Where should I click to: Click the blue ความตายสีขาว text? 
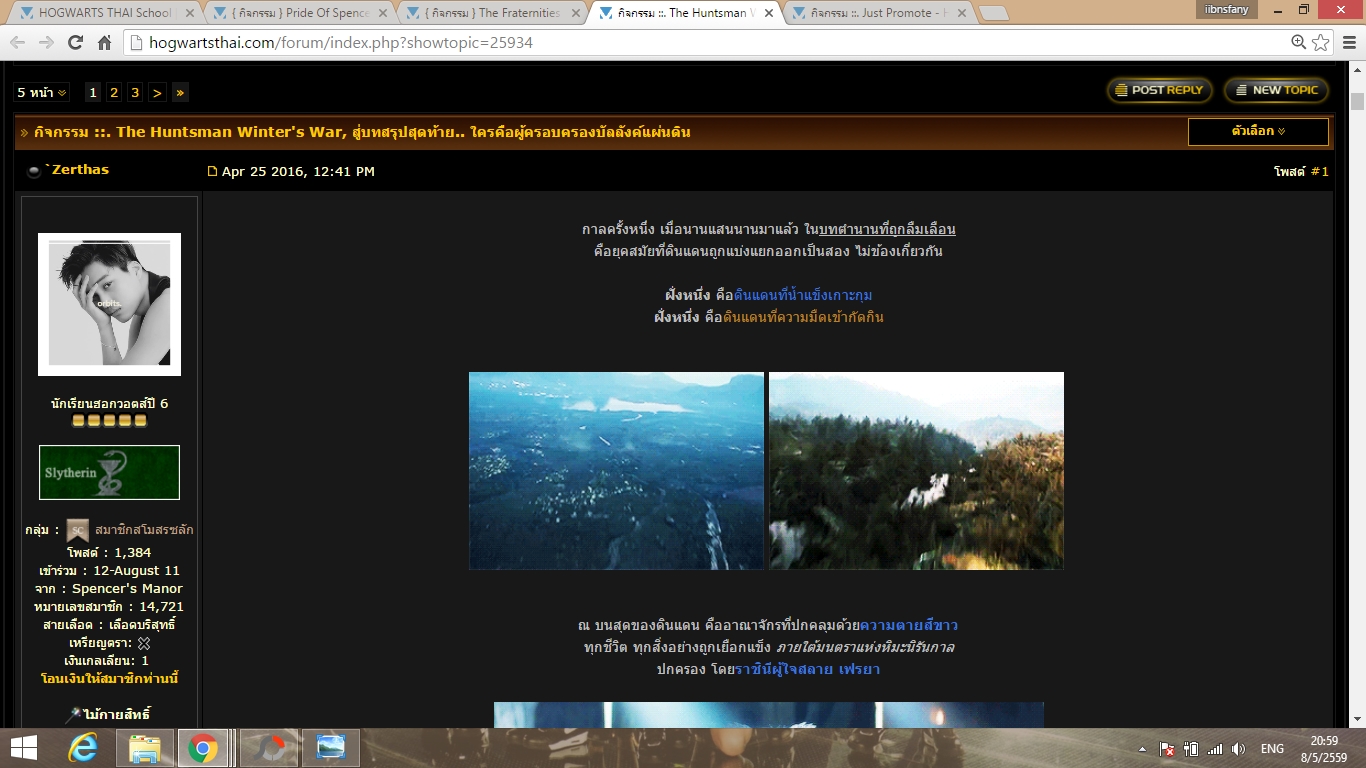(908, 625)
